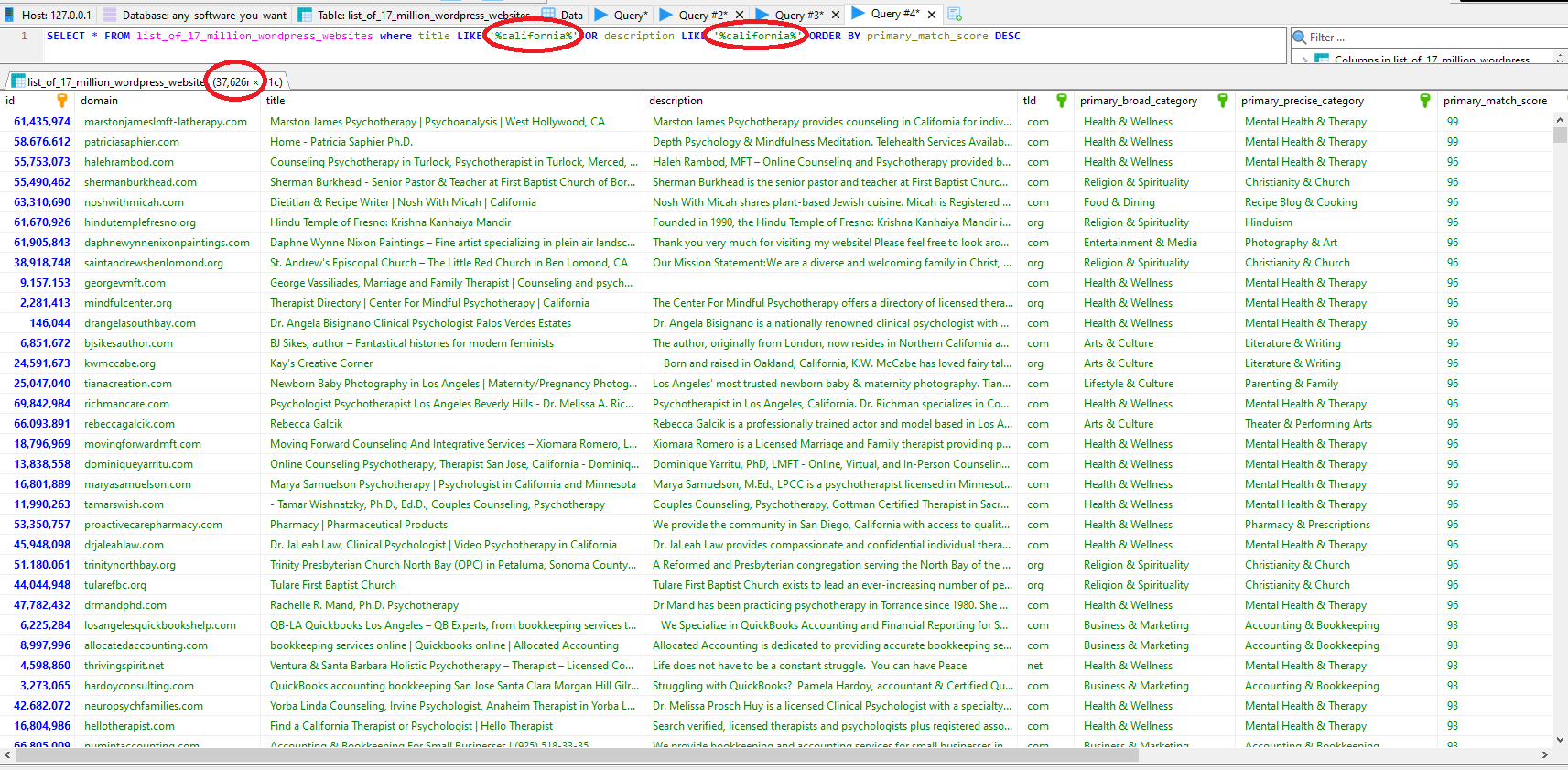The image size is (1568, 770).
Task: Open the Host: 127.0.0.1 tab
Action: coord(48,15)
